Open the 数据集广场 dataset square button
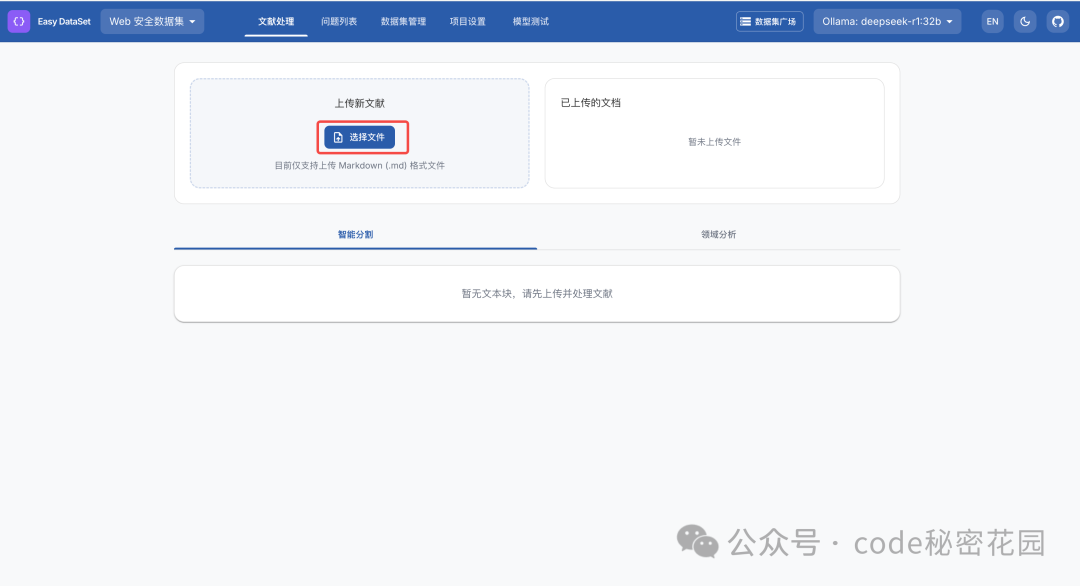This screenshot has height=586, width=1080. point(769,21)
